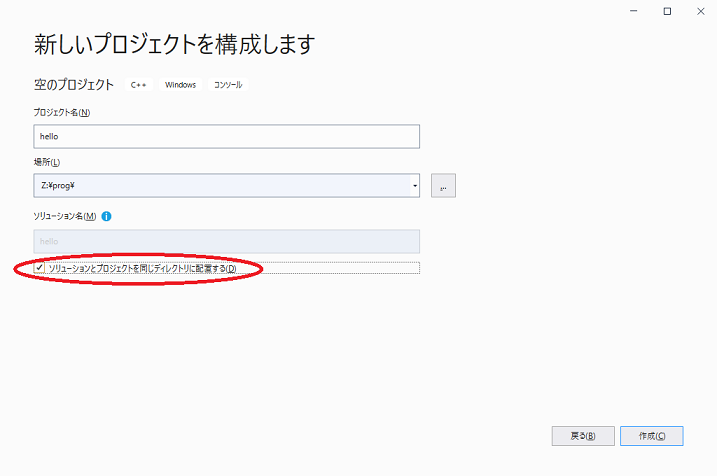
Task: Click the Windows tag label
Action: (x=181, y=85)
